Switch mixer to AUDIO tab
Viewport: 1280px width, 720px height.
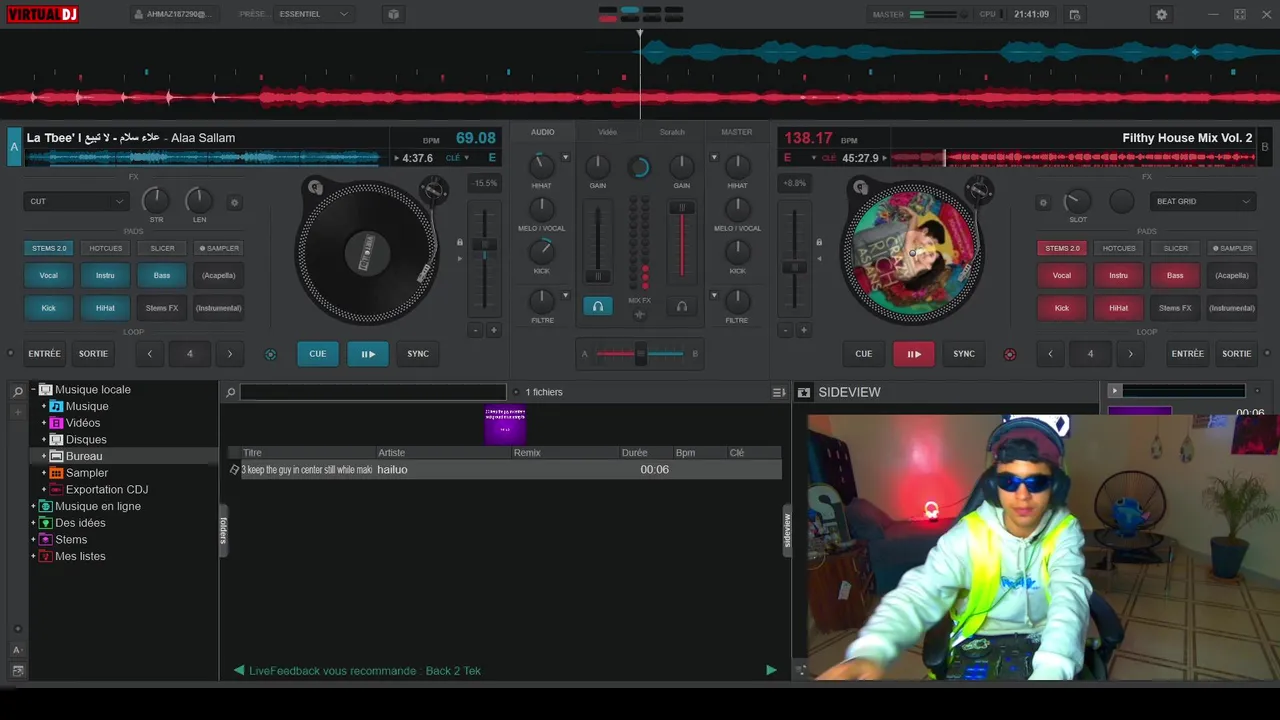coord(542,132)
